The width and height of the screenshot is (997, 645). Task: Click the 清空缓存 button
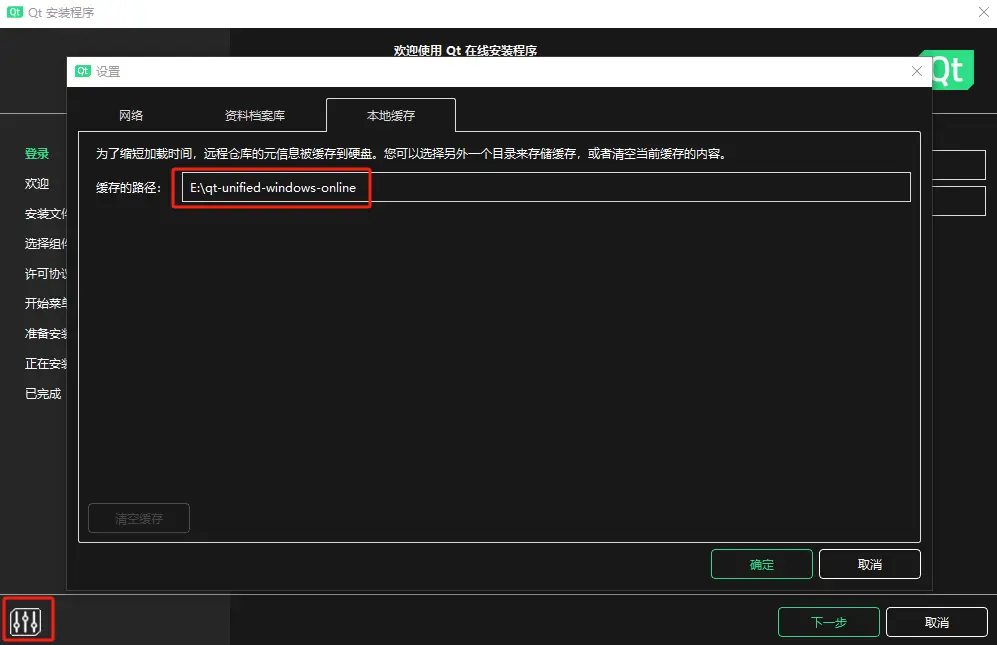(x=138, y=517)
